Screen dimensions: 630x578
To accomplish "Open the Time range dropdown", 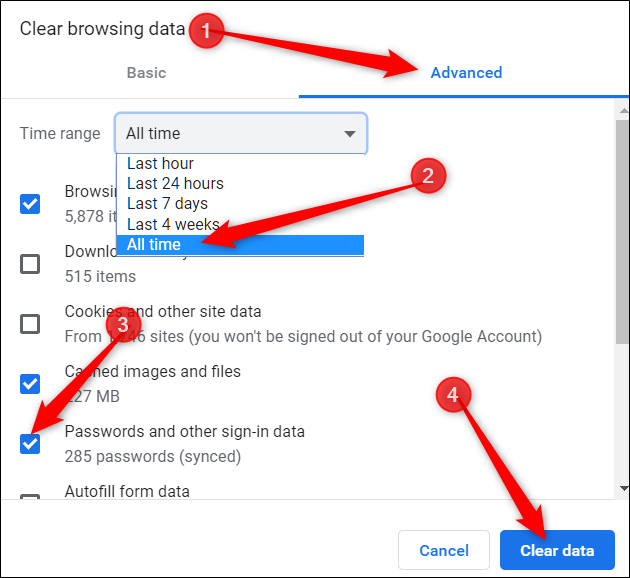I will 241,133.
